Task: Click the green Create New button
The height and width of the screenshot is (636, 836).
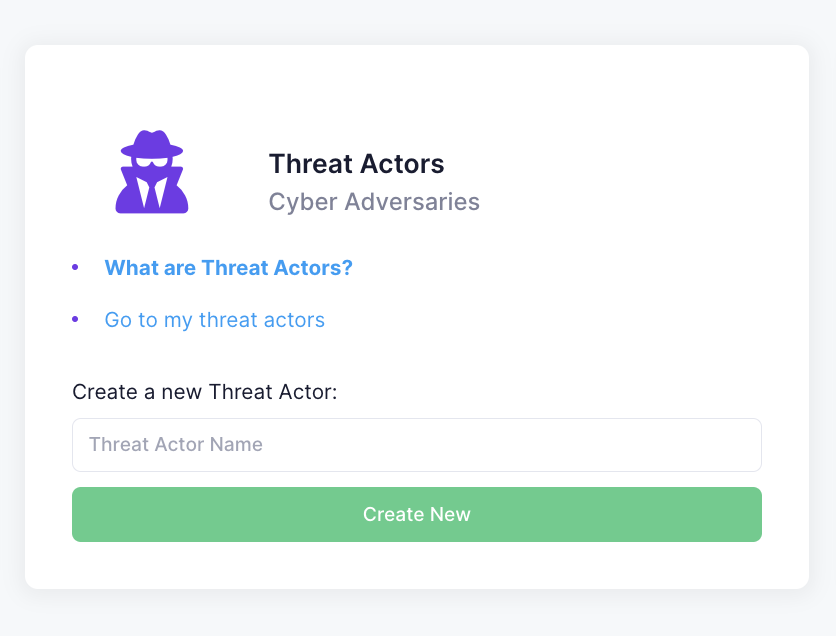Action: click(417, 514)
